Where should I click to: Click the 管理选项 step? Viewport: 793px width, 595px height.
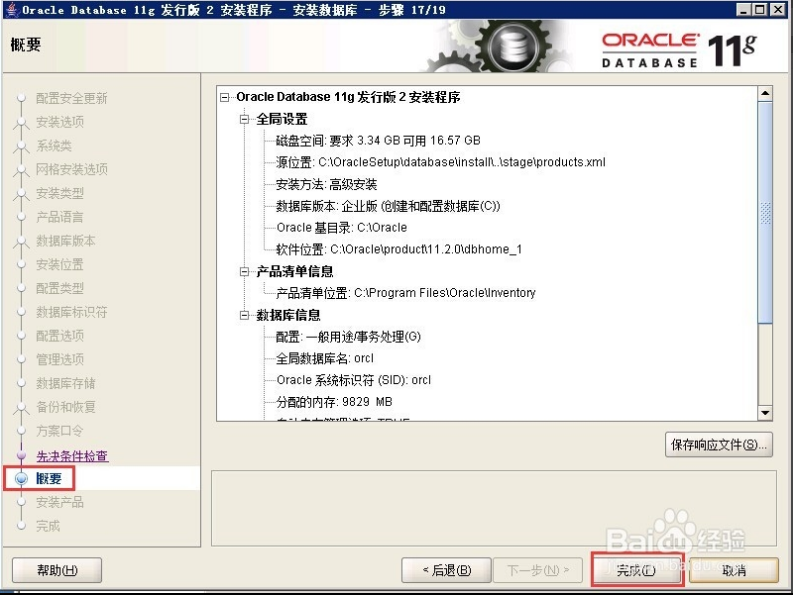coord(60,359)
